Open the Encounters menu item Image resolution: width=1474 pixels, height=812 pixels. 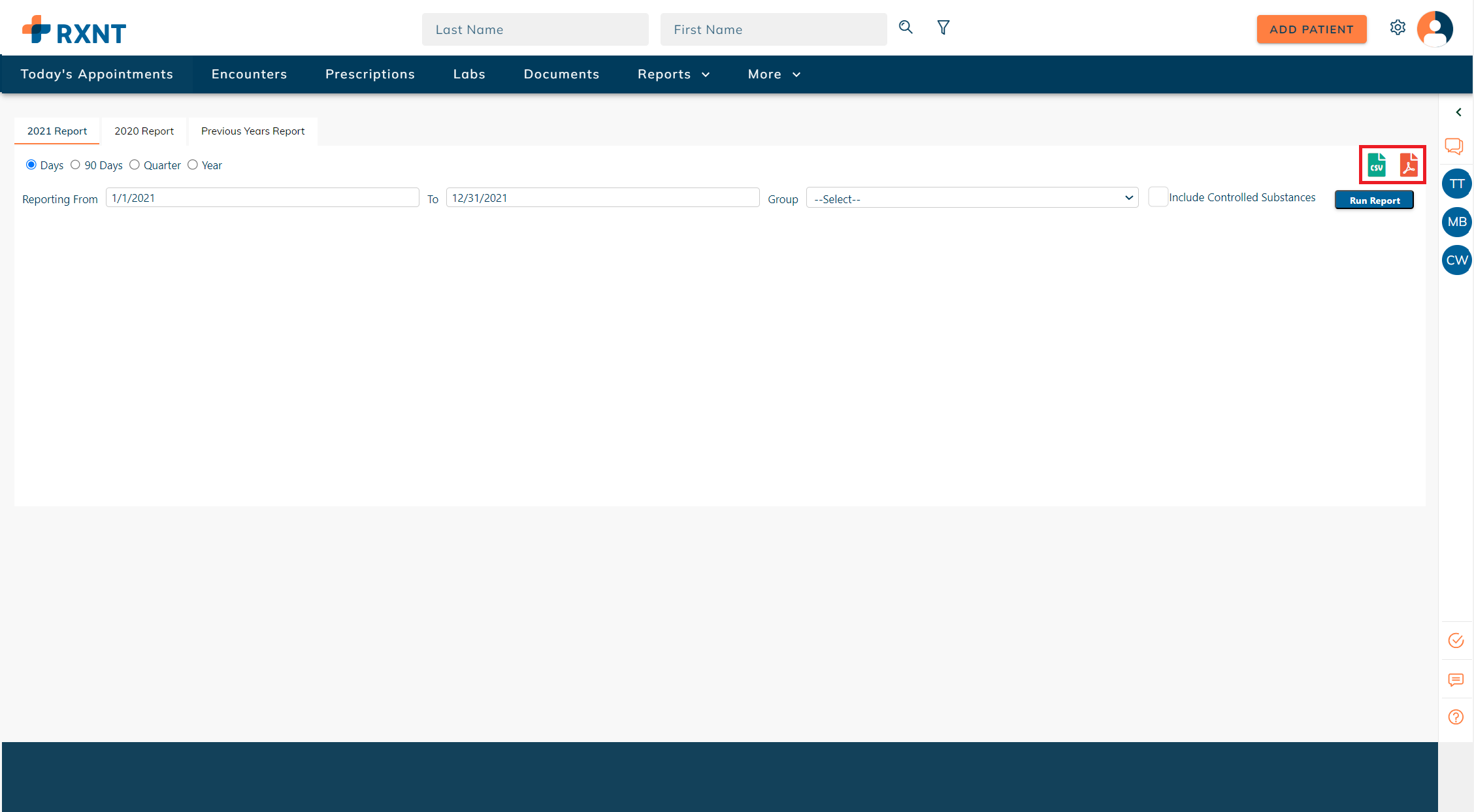pos(249,74)
